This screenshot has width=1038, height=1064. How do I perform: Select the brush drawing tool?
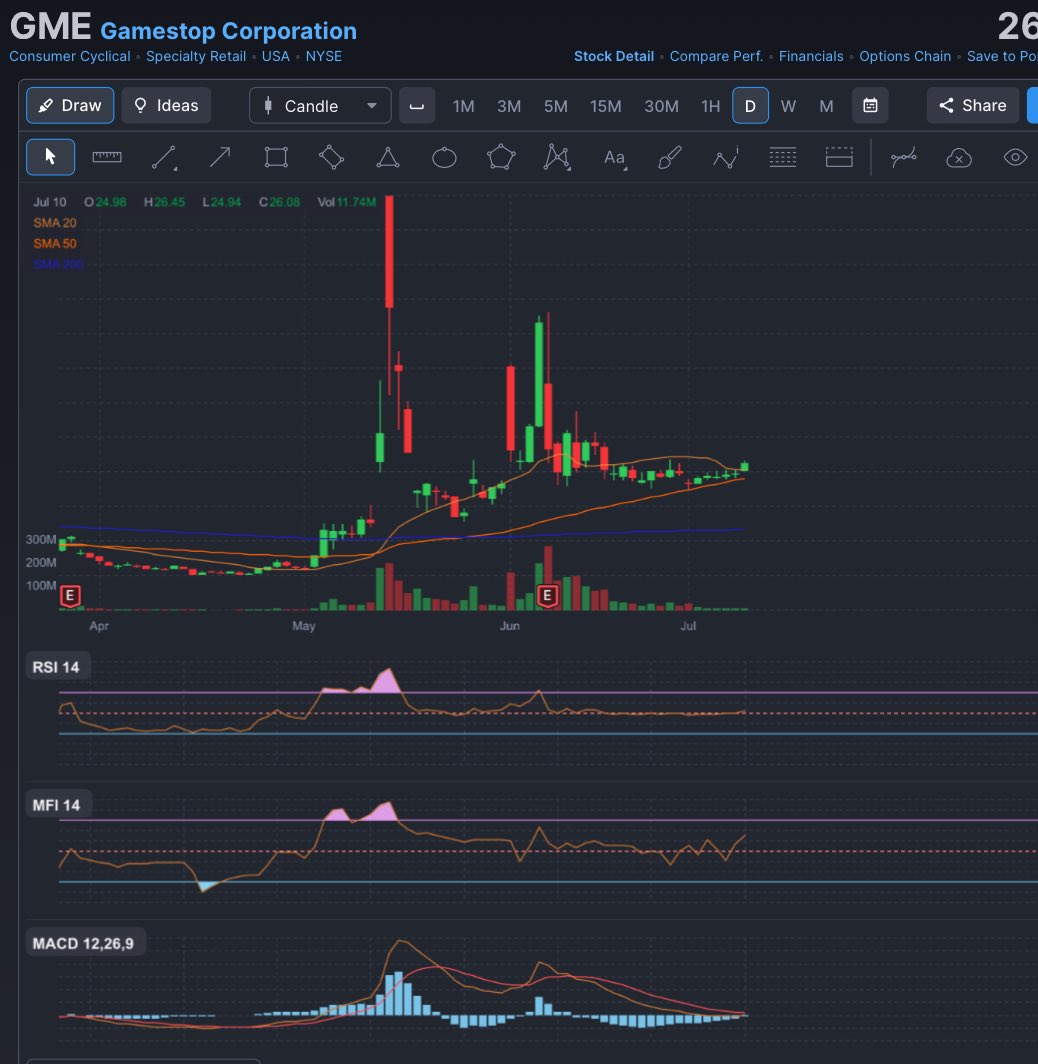(x=670, y=157)
